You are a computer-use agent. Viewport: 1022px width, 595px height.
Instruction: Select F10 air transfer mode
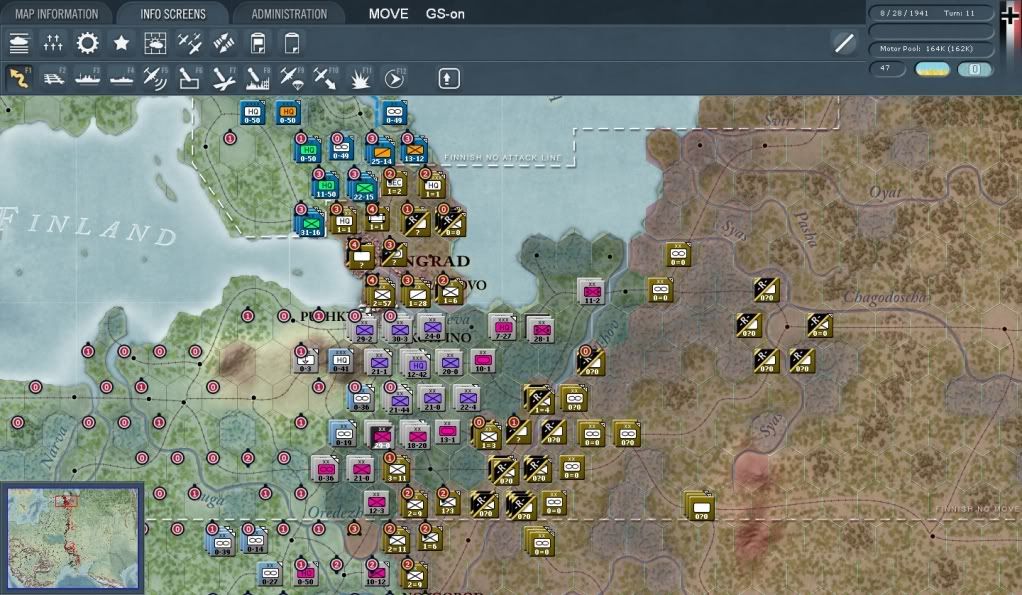325,78
